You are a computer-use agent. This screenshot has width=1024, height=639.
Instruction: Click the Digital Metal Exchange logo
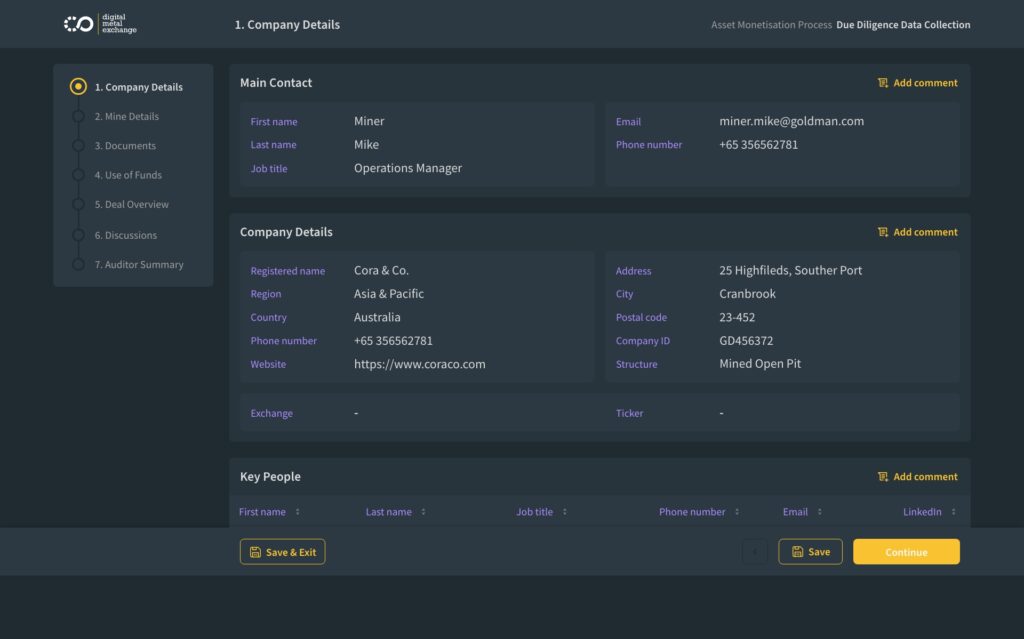tap(100, 24)
